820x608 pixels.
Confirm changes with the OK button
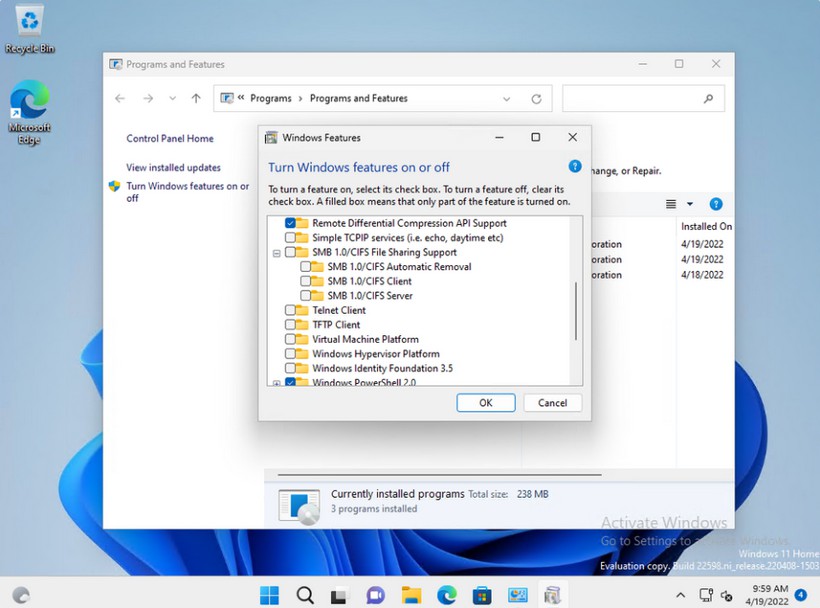pyautogui.click(x=486, y=402)
